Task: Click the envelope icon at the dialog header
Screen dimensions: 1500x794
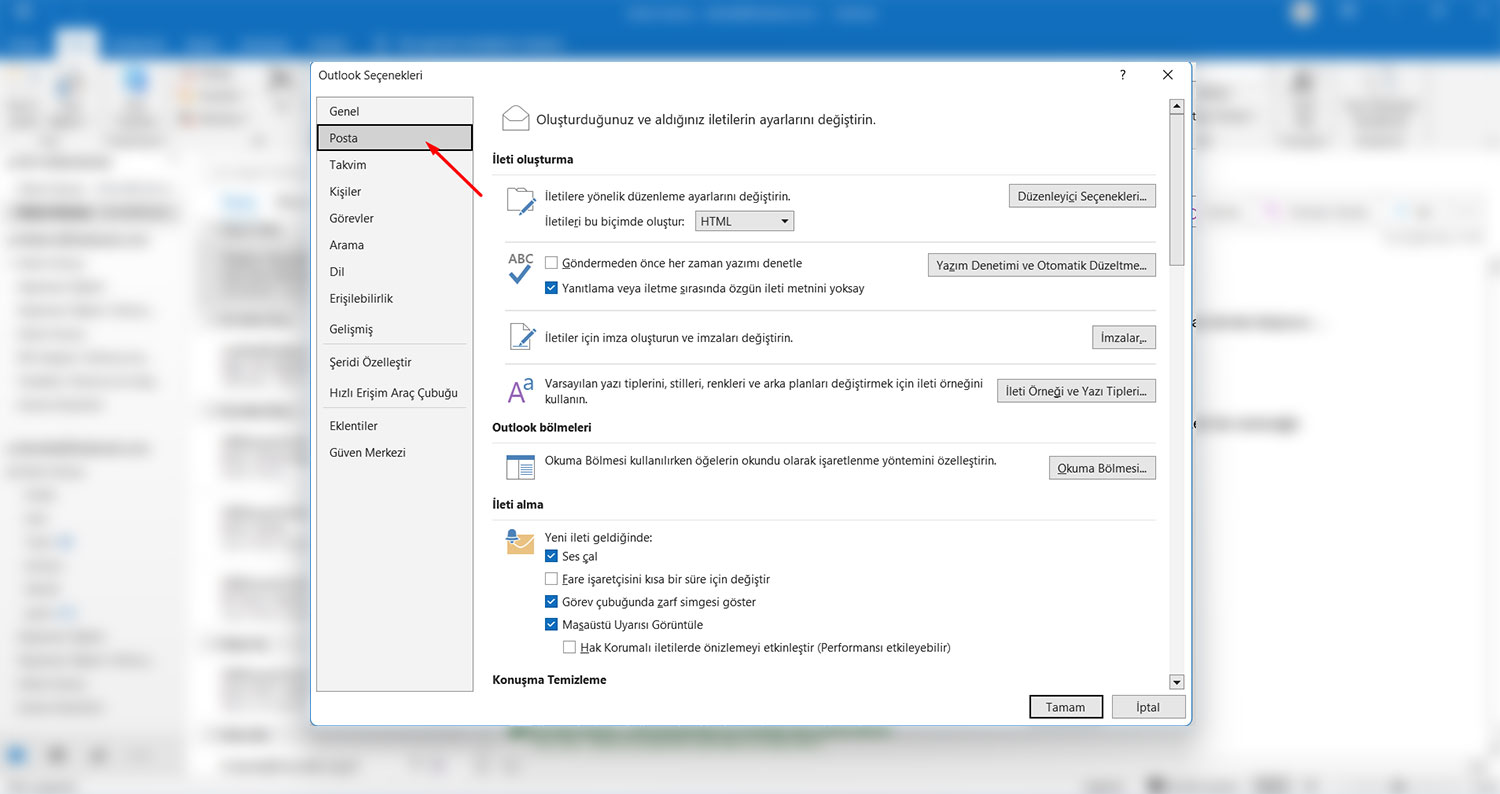Action: click(515, 119)
